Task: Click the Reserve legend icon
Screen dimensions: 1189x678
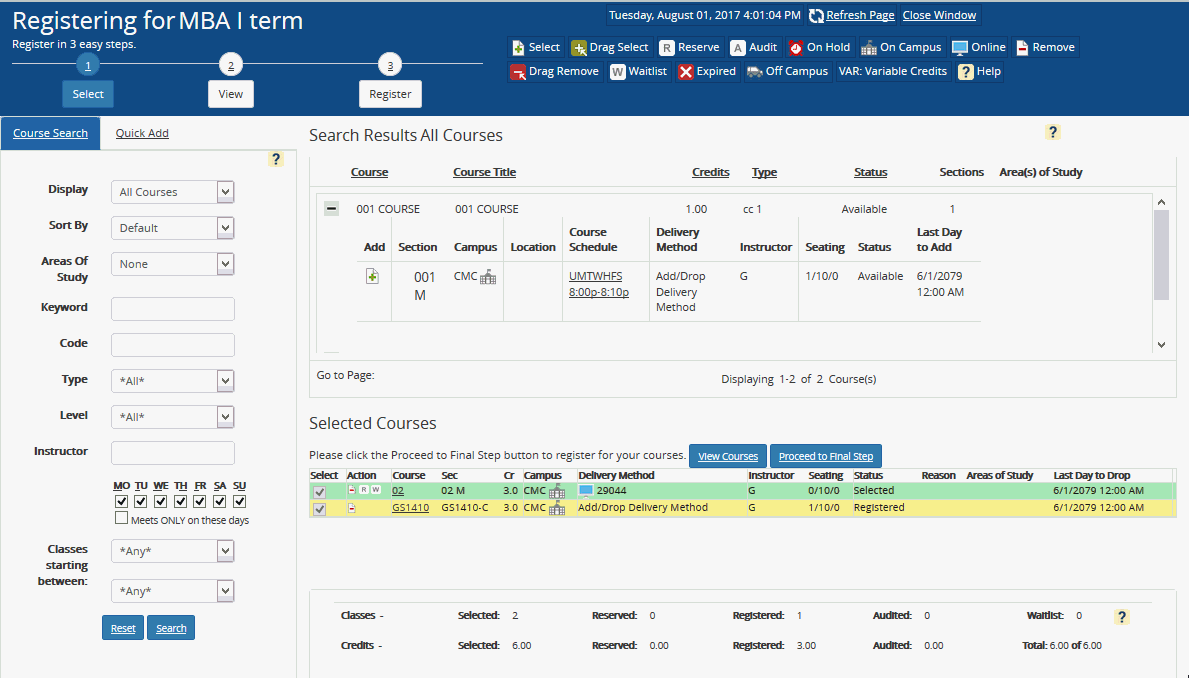Action: [x=667, y=48]
